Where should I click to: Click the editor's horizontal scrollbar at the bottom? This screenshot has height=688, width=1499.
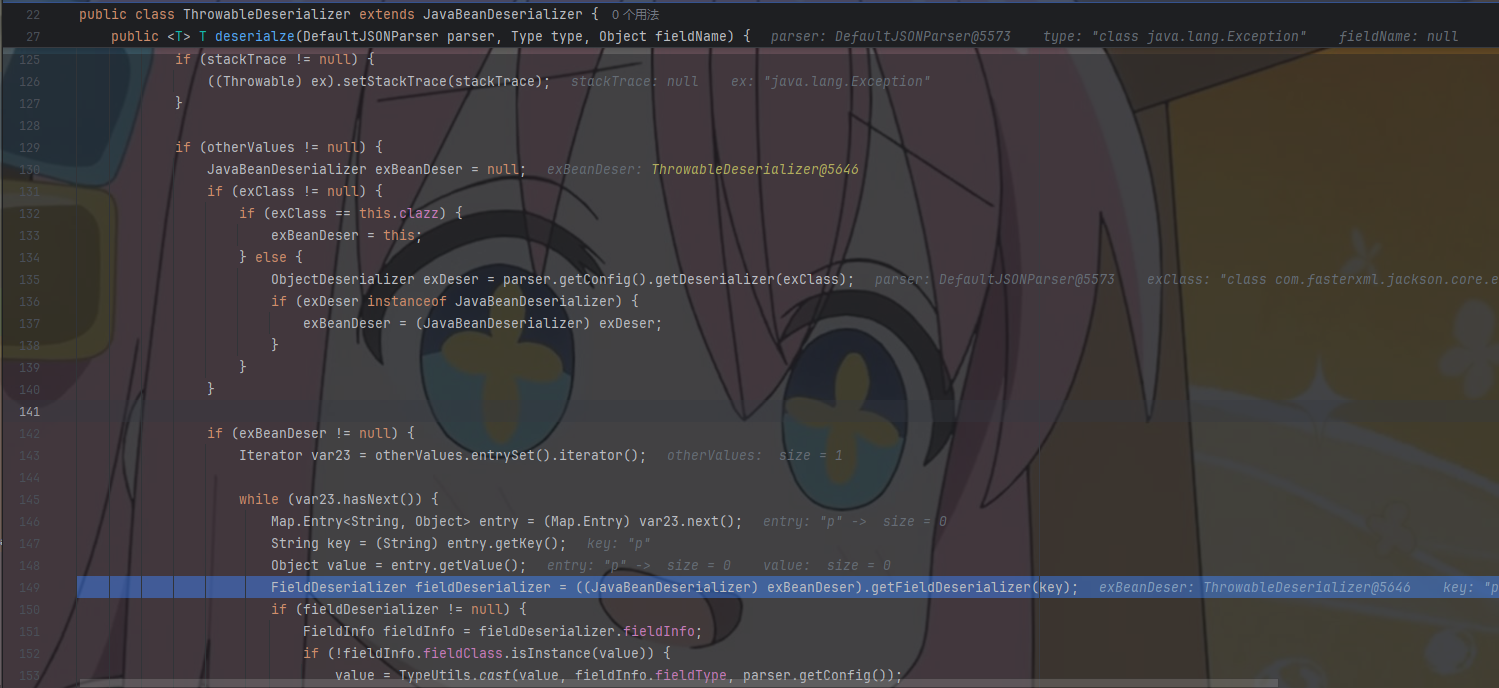(x=677, y=684)
